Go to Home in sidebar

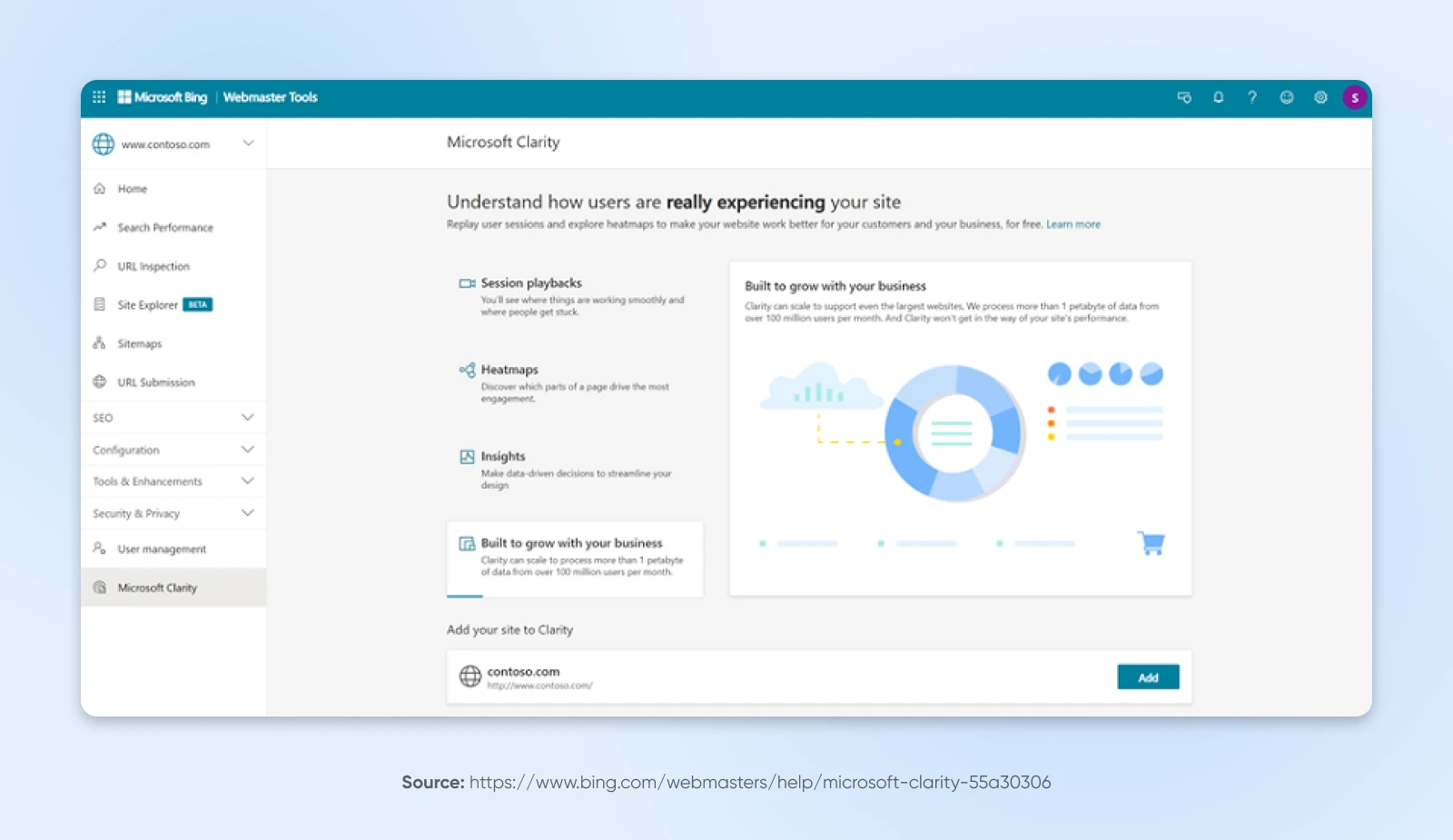point(173,189)
